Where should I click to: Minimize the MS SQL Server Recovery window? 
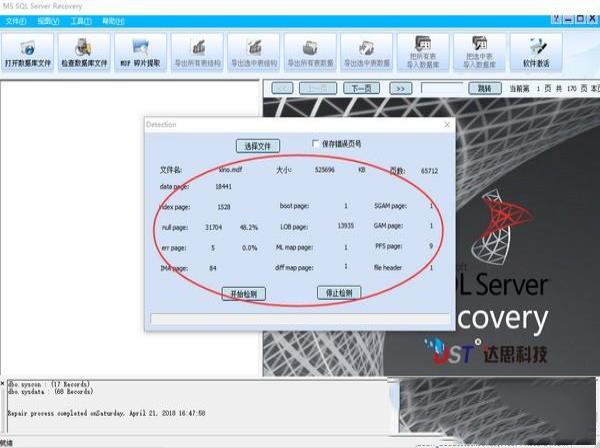click(x=569, y=18)
